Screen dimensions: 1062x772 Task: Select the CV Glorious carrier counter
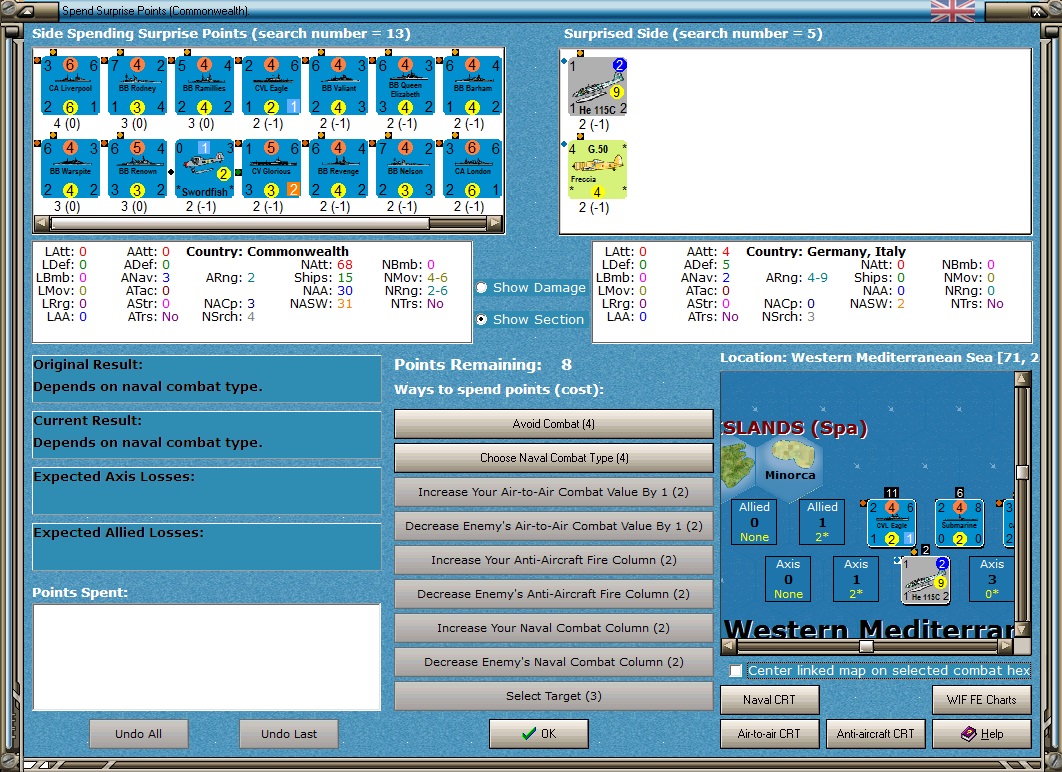272,169
